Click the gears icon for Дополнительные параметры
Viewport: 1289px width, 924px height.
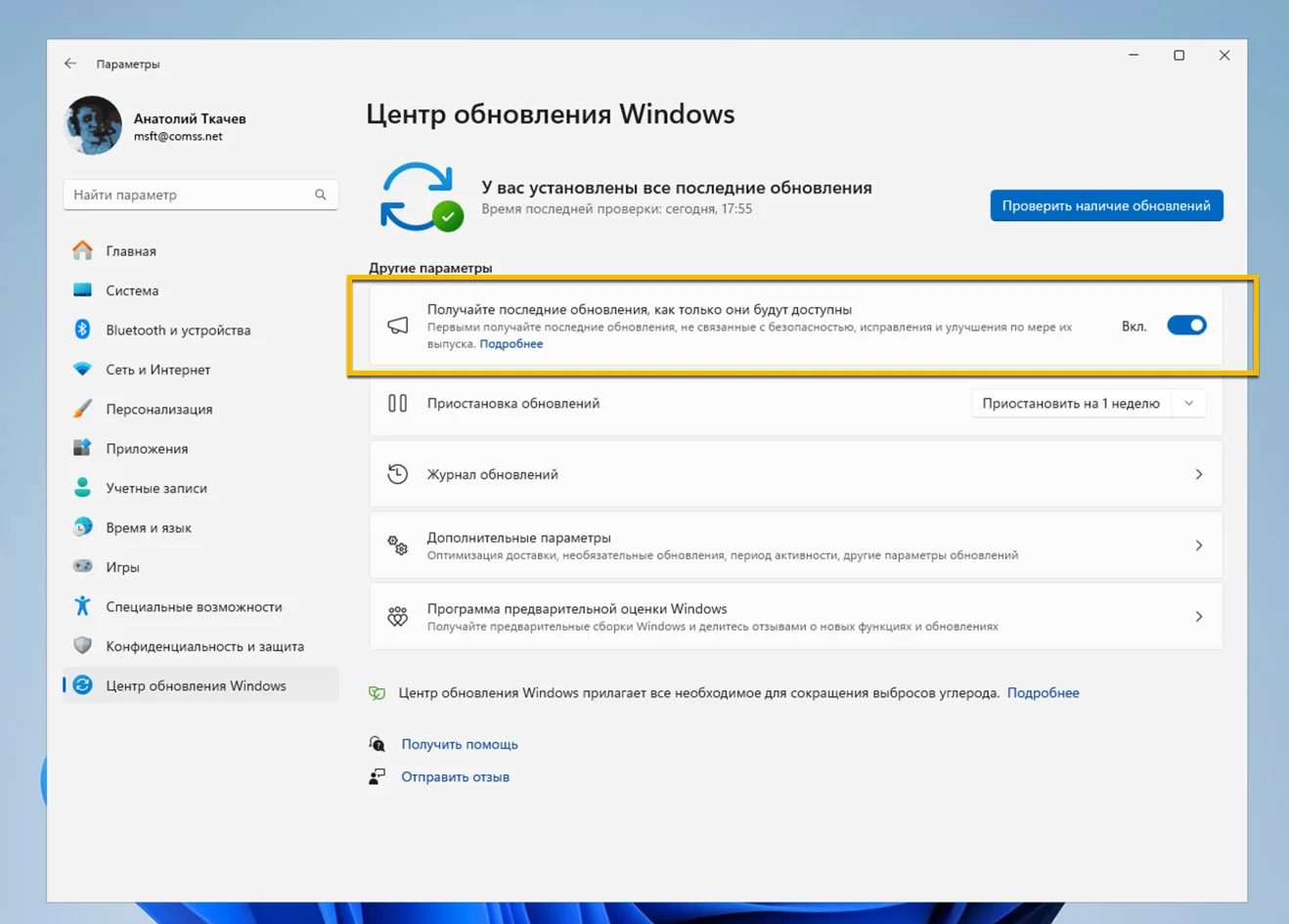[397, 546]
